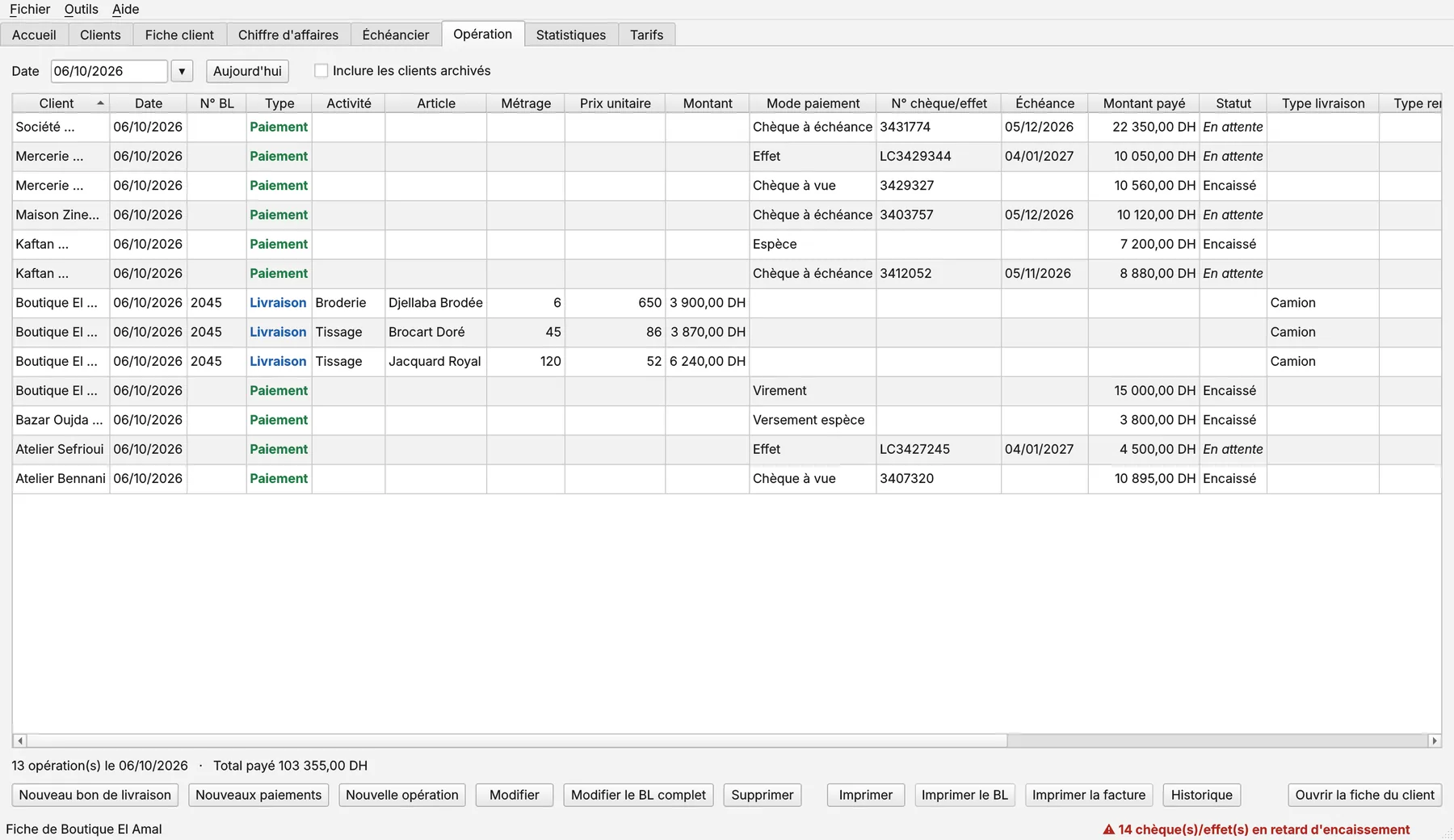The image size is (1454, 840).
Task: Select cheque number LC3429344 cell
Action: [939, 157]
